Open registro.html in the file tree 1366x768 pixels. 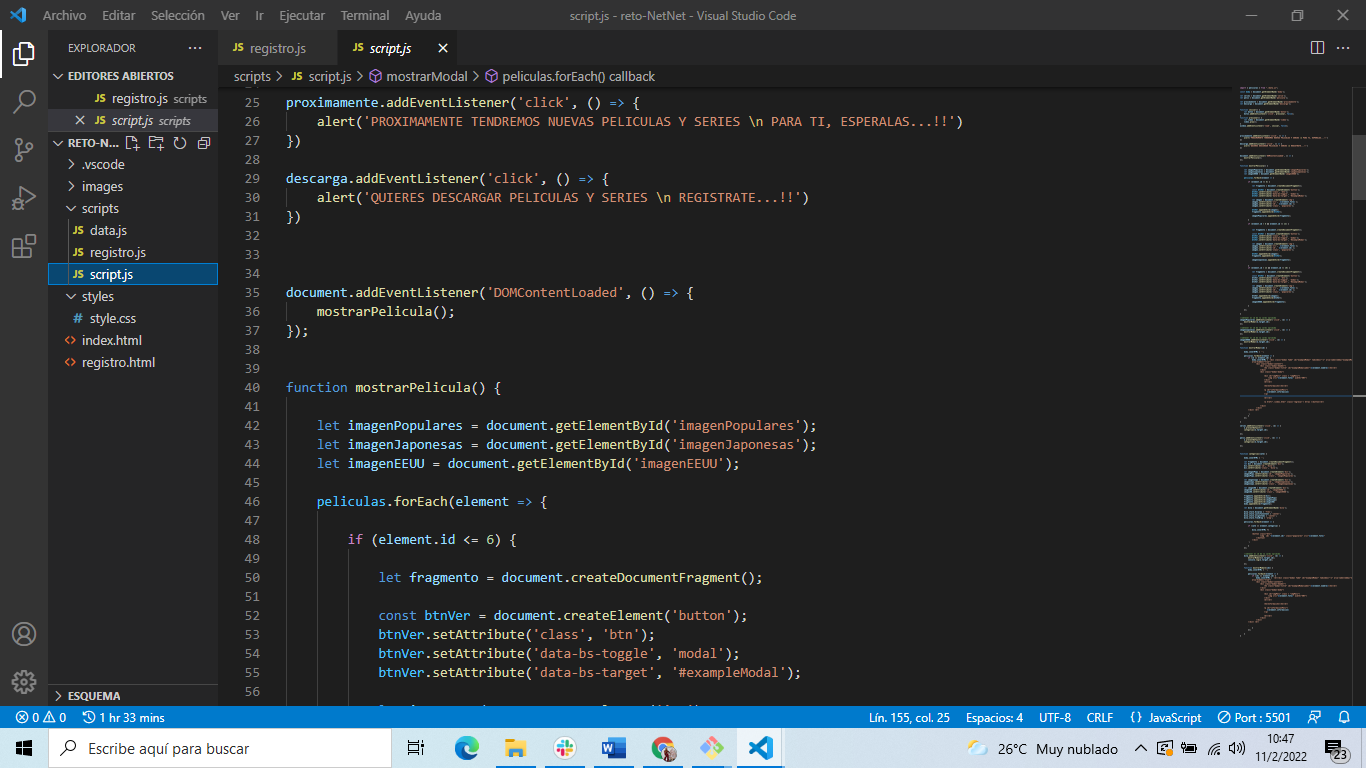[x=133, y=362]
